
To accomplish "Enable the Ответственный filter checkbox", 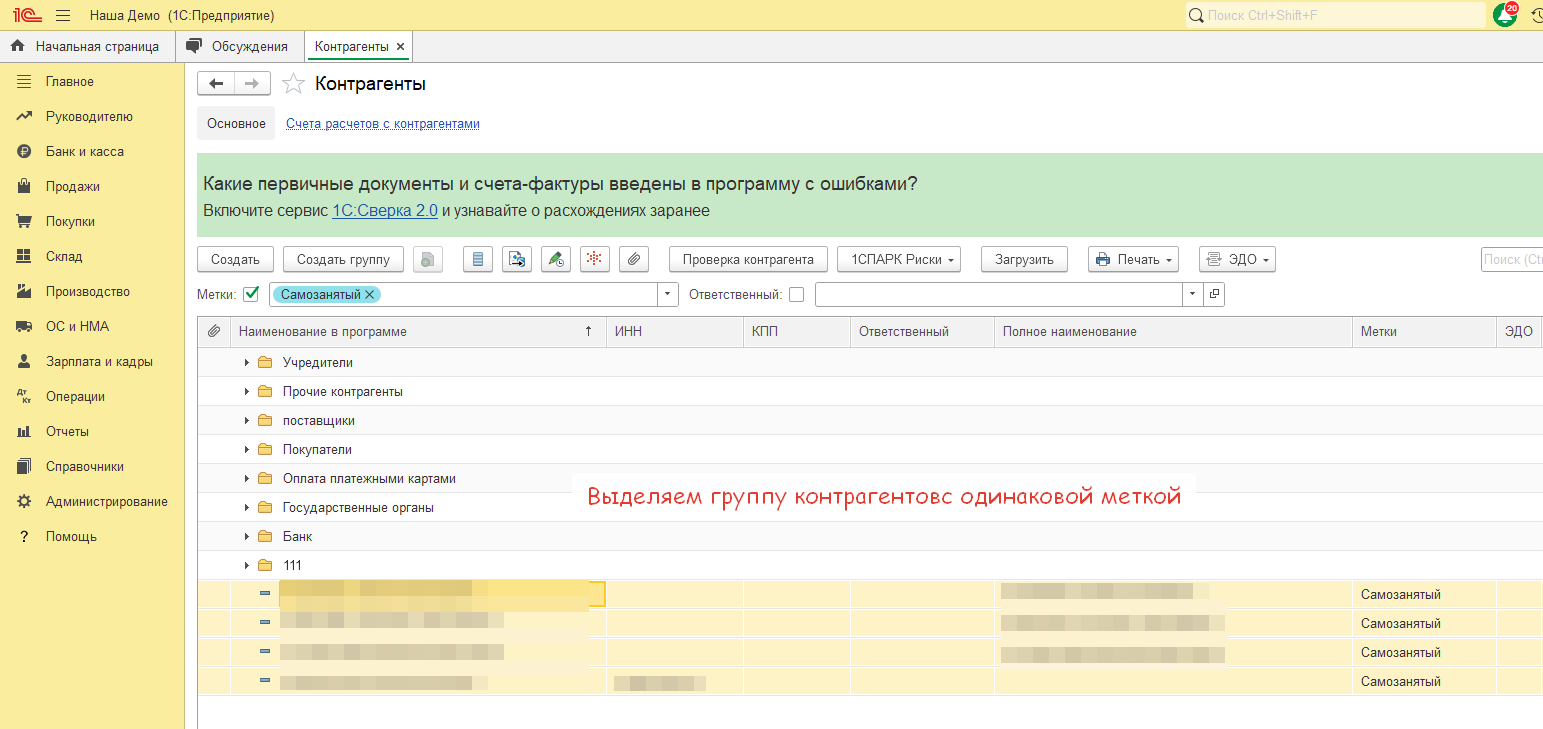I will point(796,294).
